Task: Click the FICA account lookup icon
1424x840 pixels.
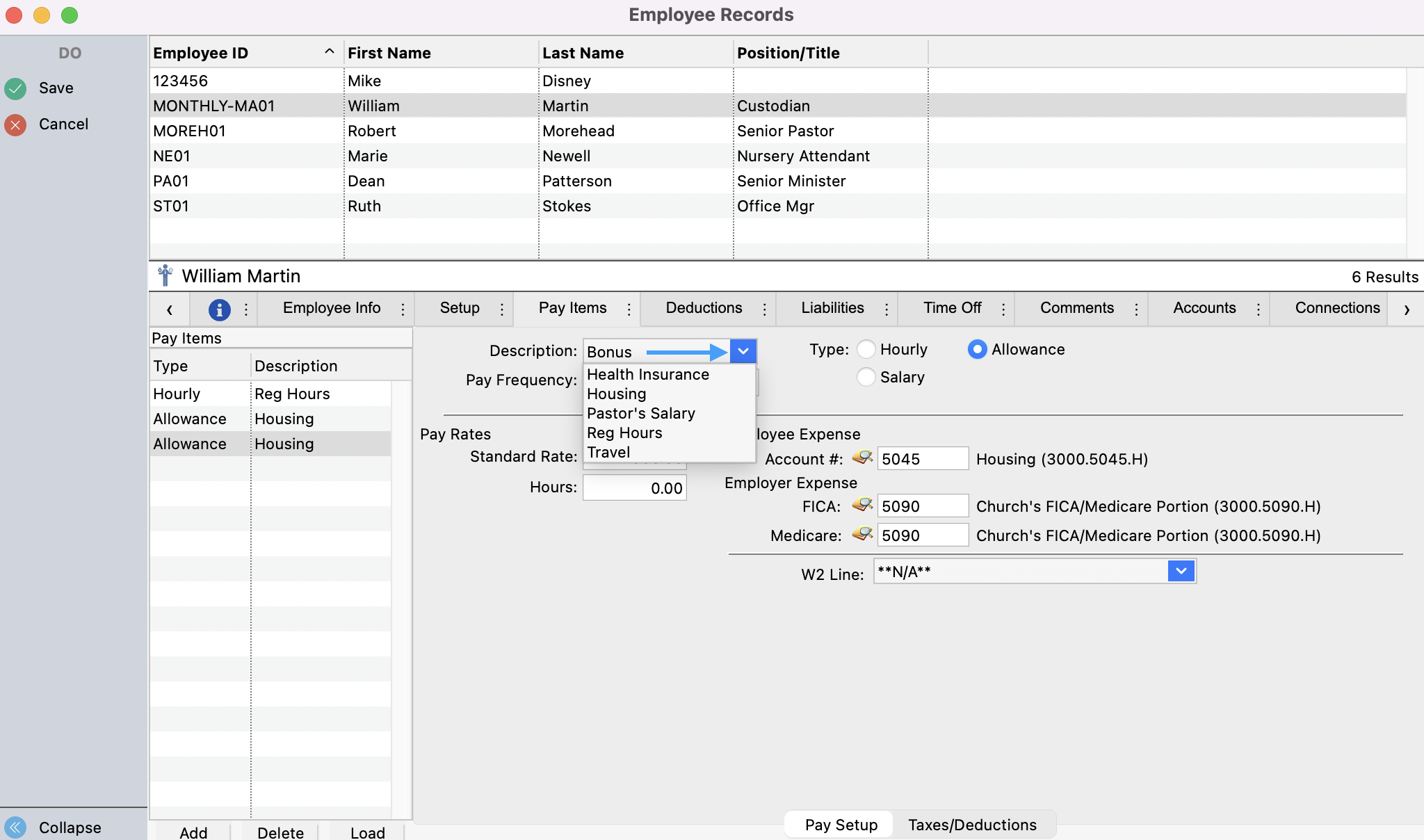Action: pos(862,506)
